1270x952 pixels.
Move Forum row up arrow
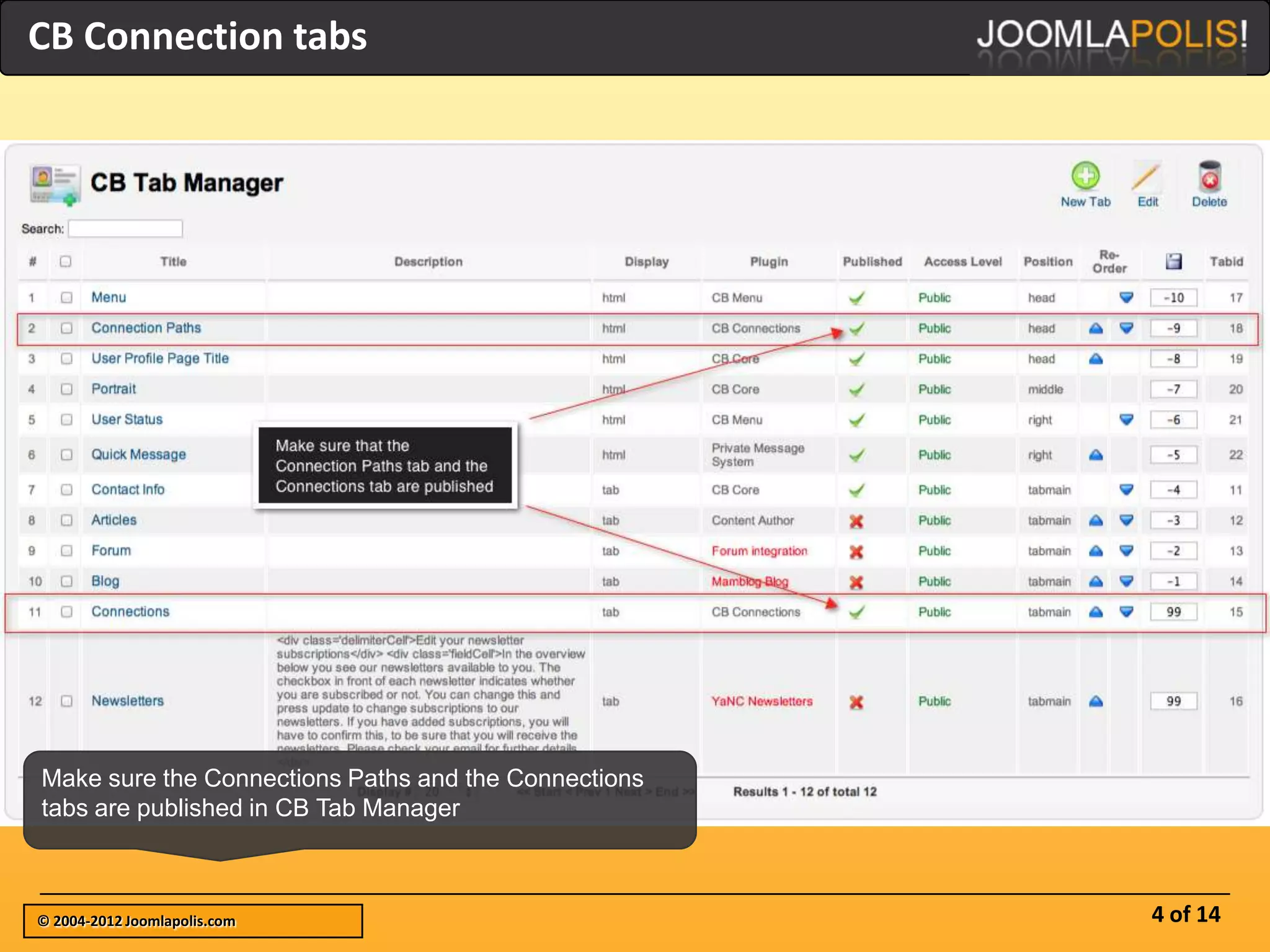tap(1096, 550)
